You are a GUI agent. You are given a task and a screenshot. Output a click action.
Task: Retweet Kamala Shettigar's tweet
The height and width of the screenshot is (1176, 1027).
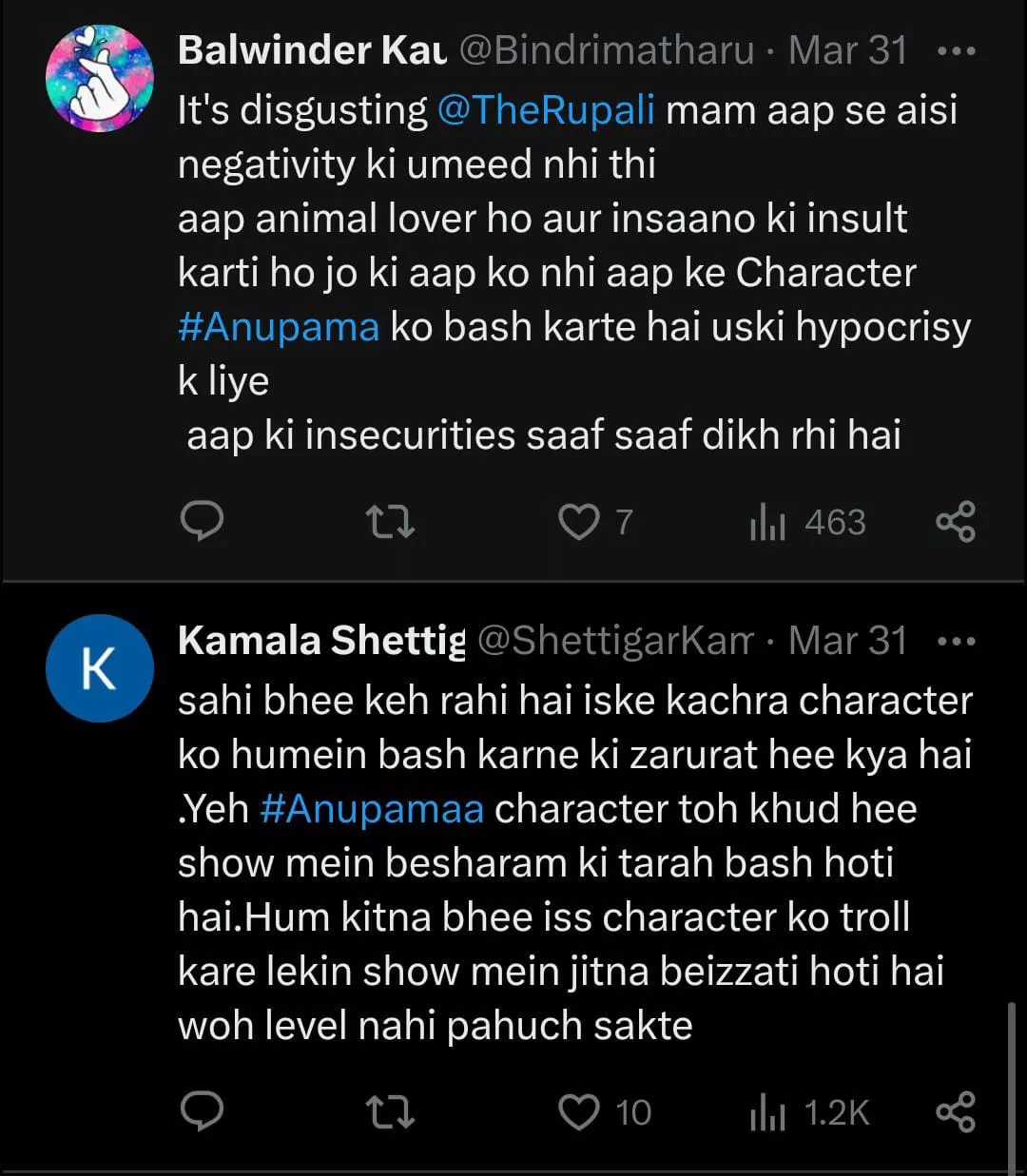[x=390, y=1112]
